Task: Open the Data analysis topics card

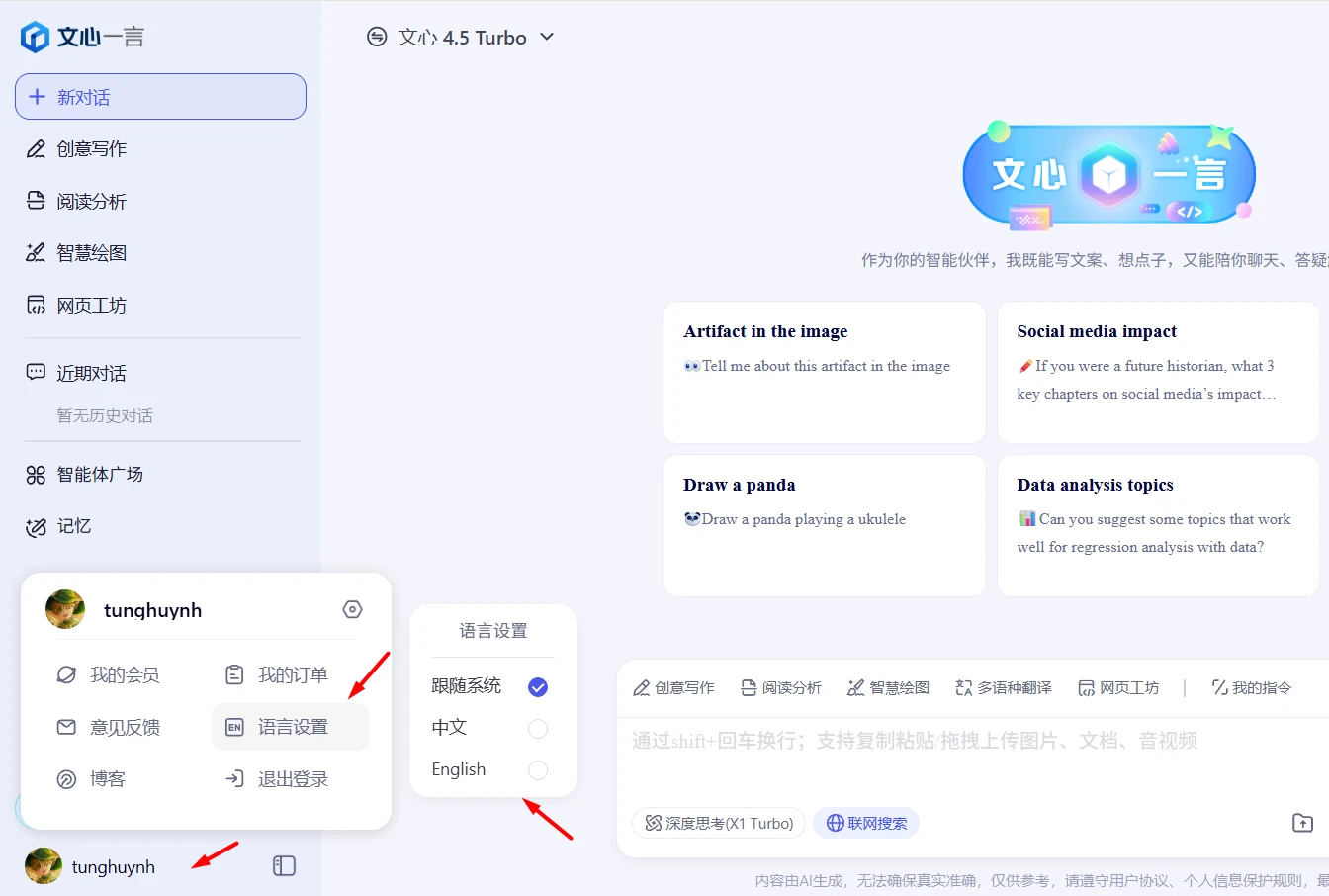Action: coord(1158,526)
